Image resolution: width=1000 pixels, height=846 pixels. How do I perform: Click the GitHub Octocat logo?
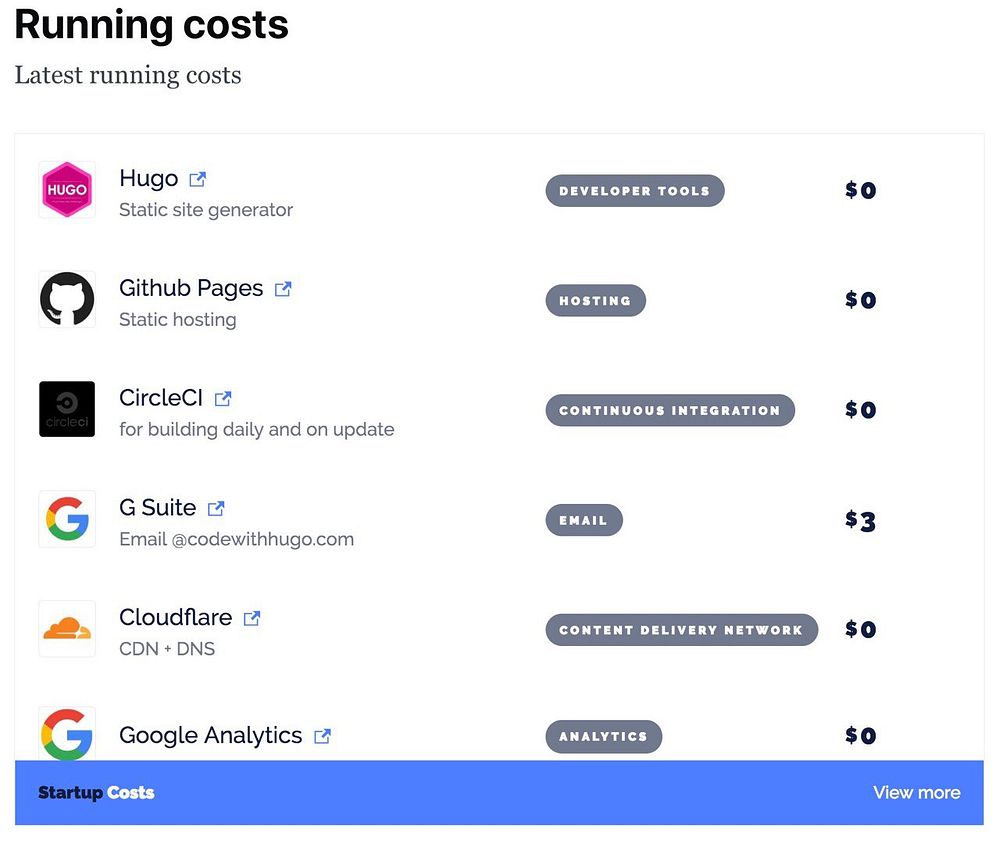pyautogui.click(x=67, y=299)
